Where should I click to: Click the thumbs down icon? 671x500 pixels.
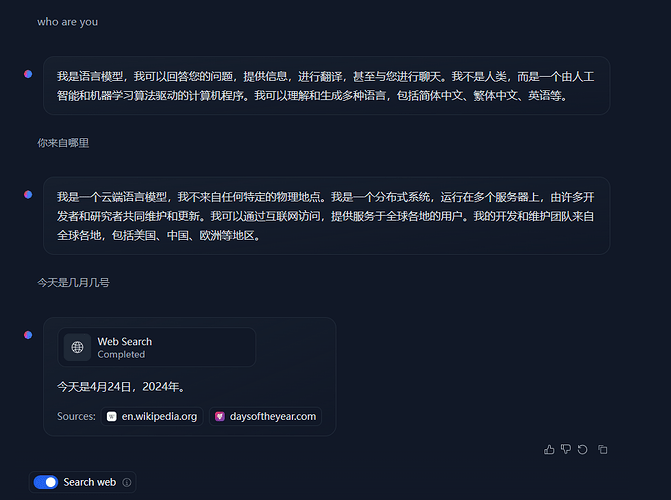pyautogui.click(x=566, y=449)
